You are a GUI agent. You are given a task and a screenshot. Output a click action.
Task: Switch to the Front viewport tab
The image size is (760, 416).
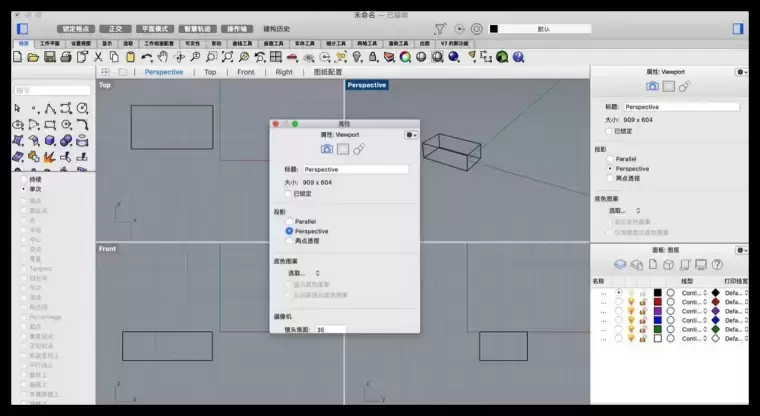point(246,72)
